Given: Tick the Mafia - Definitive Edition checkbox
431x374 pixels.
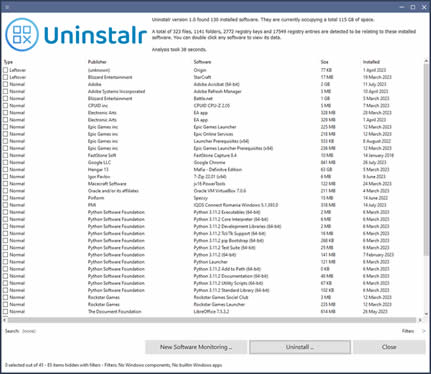Looking at the screenshot, I should tap(6, 169).
